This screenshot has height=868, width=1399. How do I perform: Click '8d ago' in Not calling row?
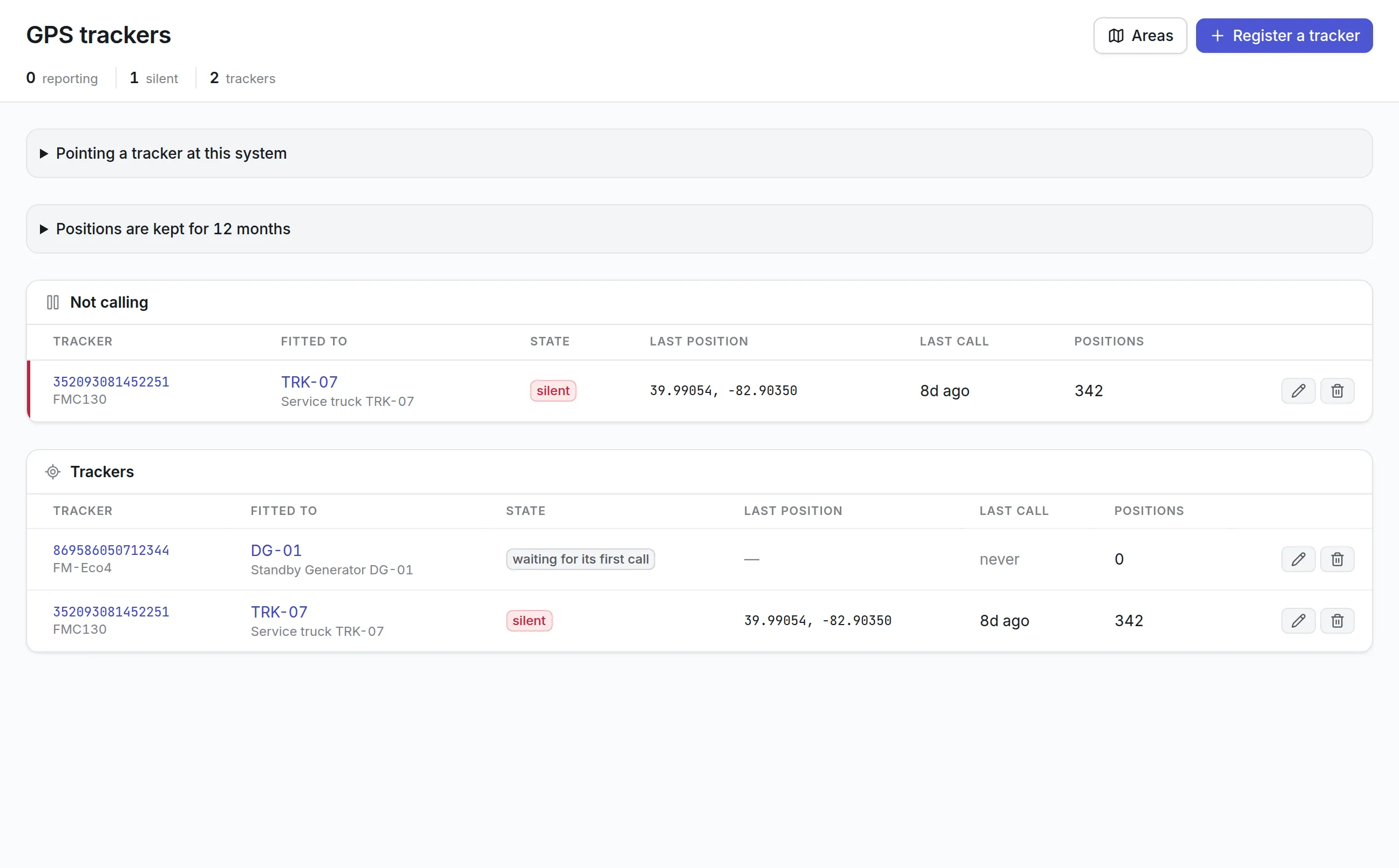point(945,391)
